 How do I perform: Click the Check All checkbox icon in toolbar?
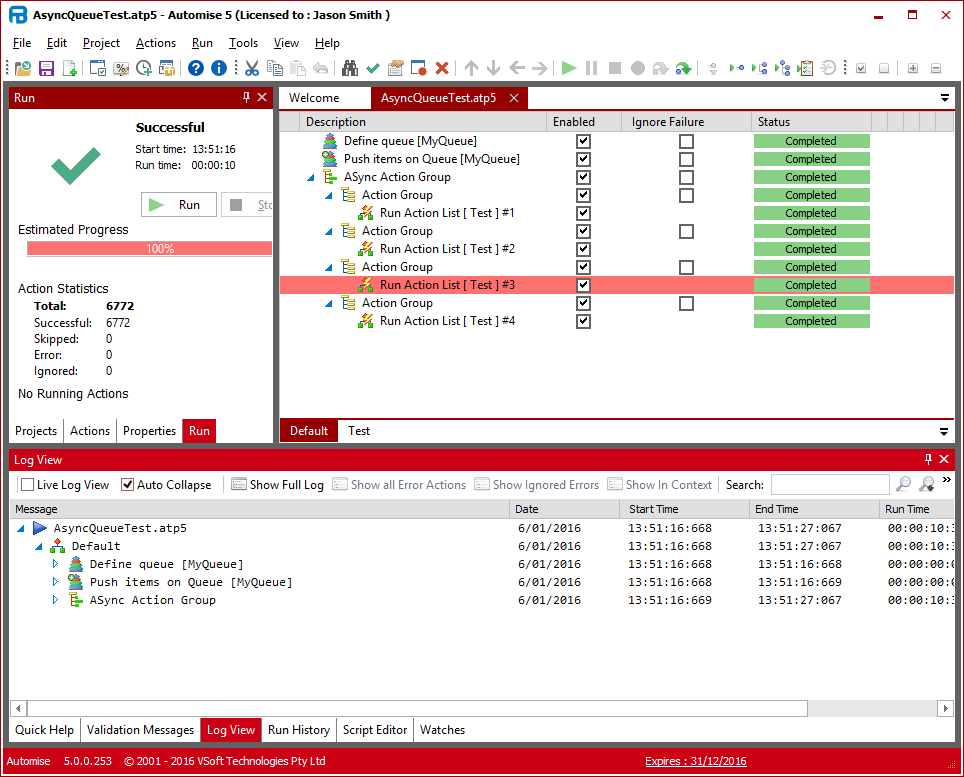tap(861, 68)
